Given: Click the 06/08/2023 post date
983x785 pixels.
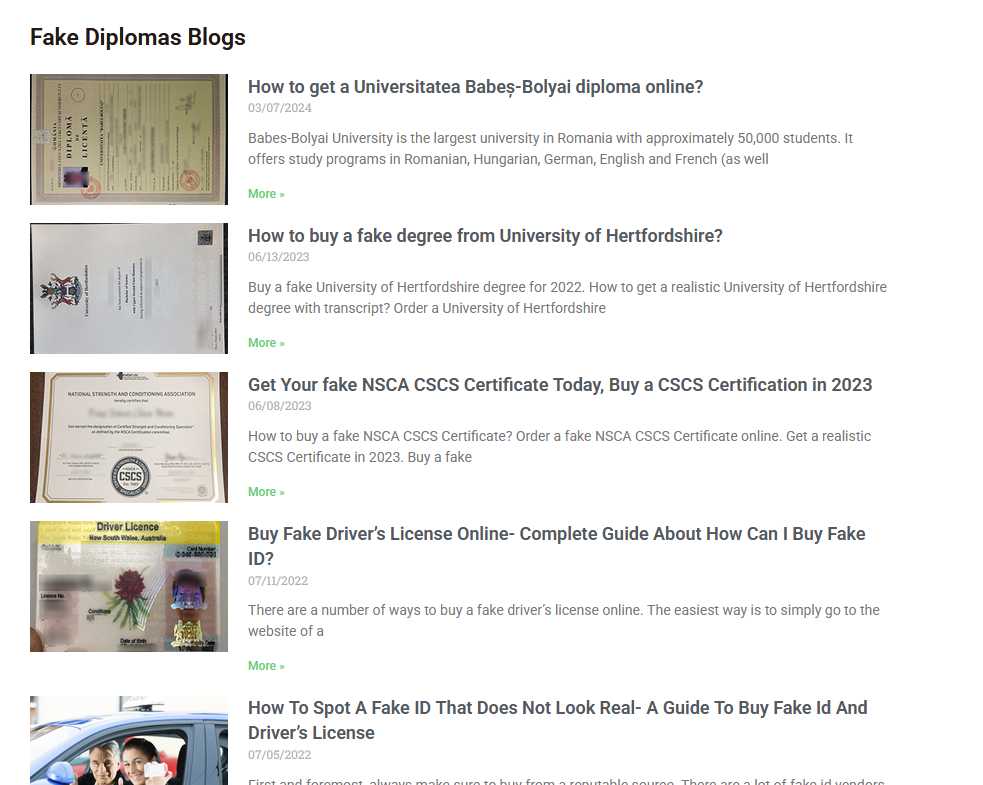Looking at the screenshot, I should pyautogui.click(x=280, y=406).
